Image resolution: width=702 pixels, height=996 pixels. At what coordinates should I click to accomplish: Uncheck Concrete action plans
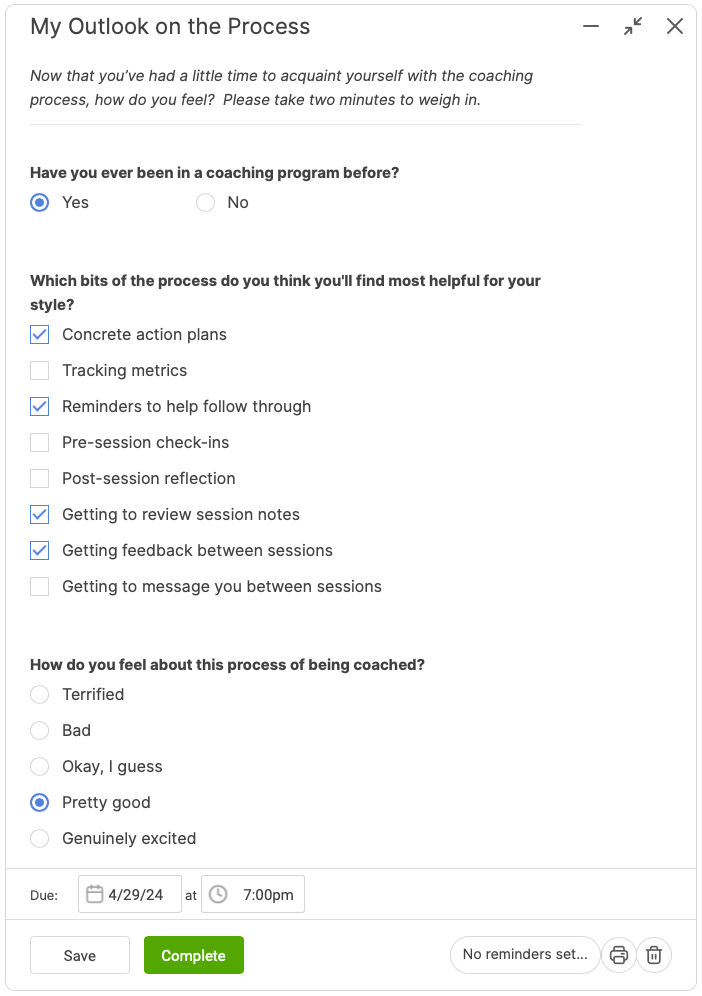point(39,335)
